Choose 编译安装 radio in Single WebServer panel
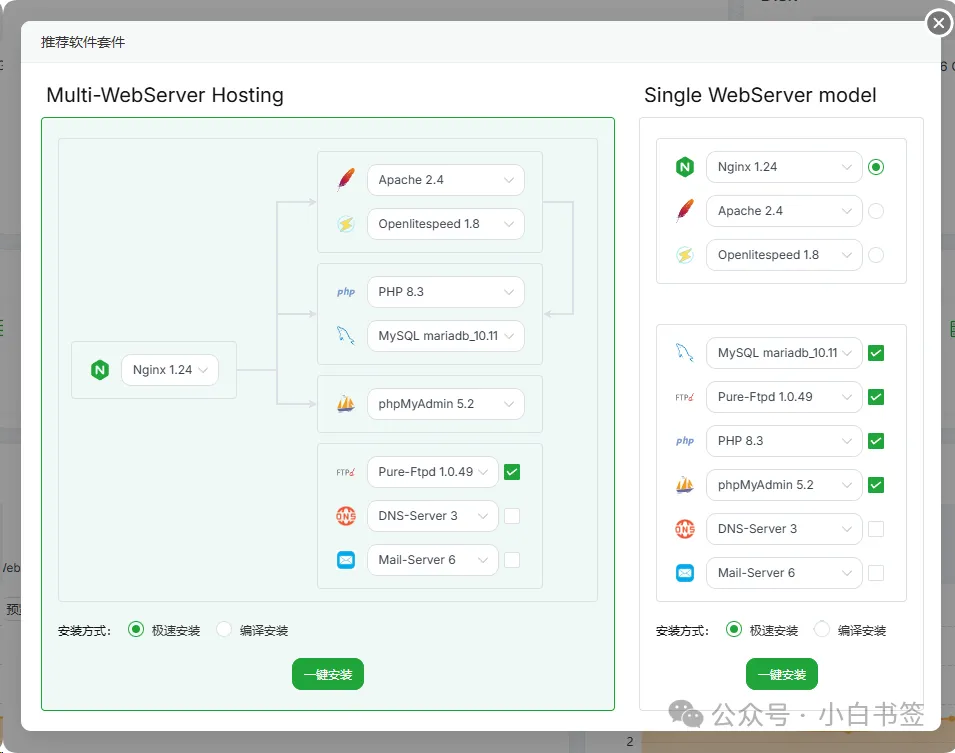Image resolution: width=955 pixels, height=753 pixels. [822, 629]
